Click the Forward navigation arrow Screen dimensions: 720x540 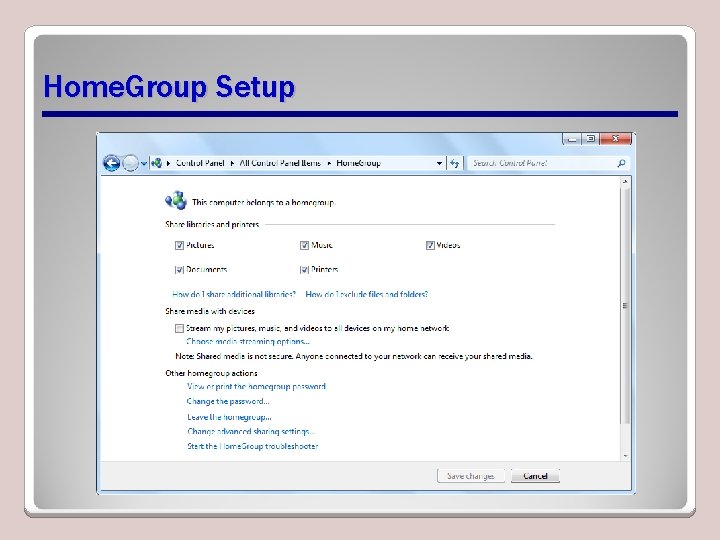[131, 163]
